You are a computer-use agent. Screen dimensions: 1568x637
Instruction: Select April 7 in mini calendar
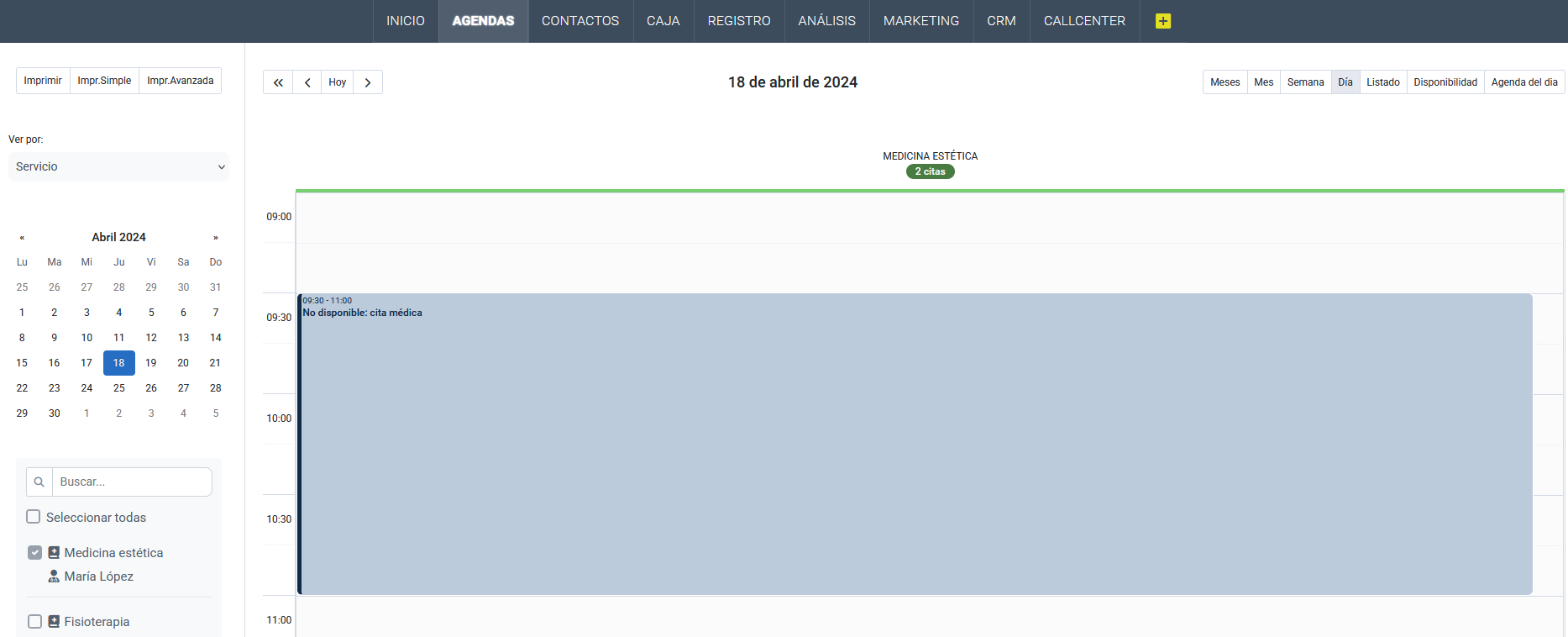click(216, 313)
